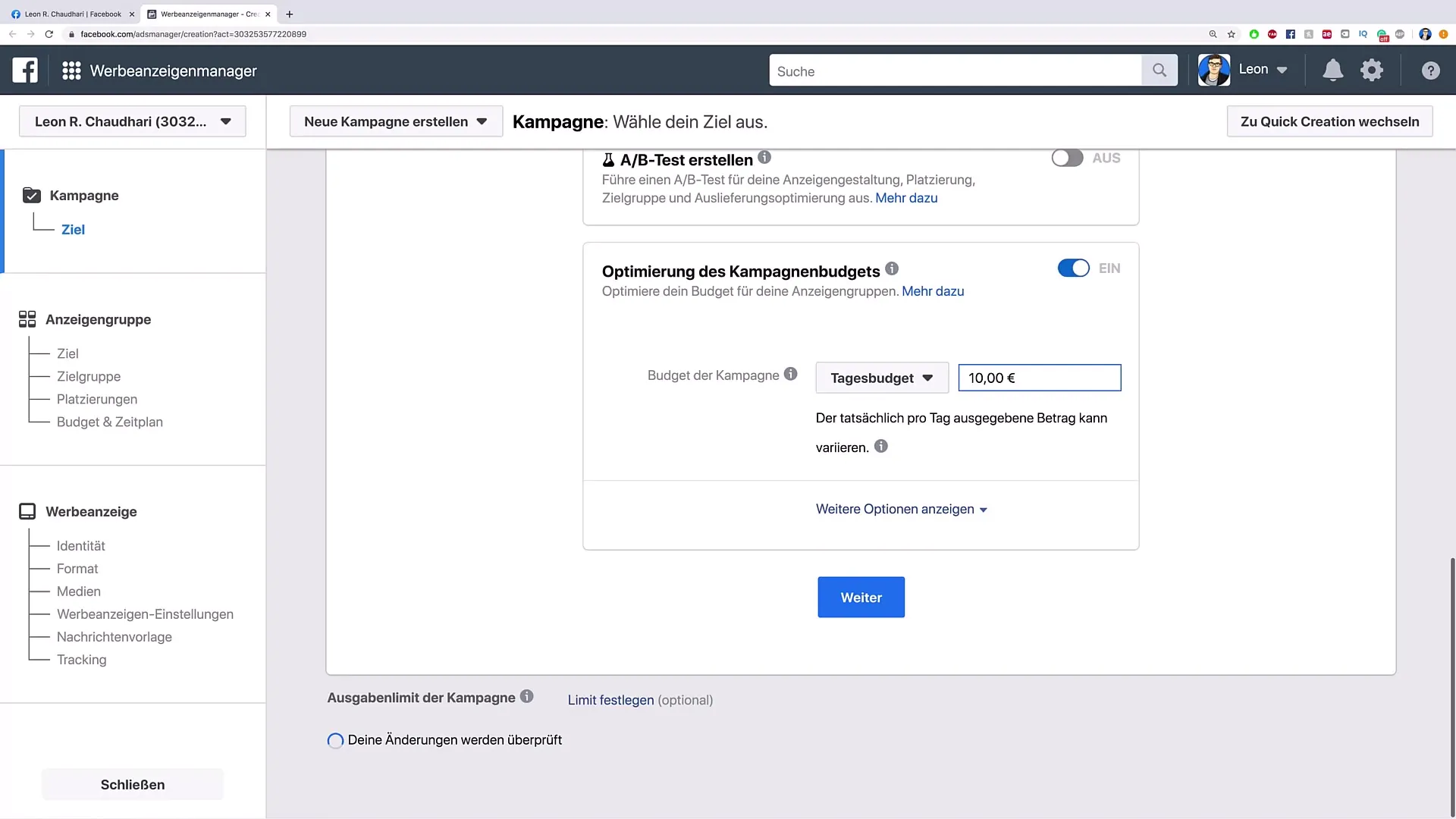Viewport: 1456px width, 819px height.
Task: Click the Anzeigengruppe grid icon
Action: click(27, 319)
